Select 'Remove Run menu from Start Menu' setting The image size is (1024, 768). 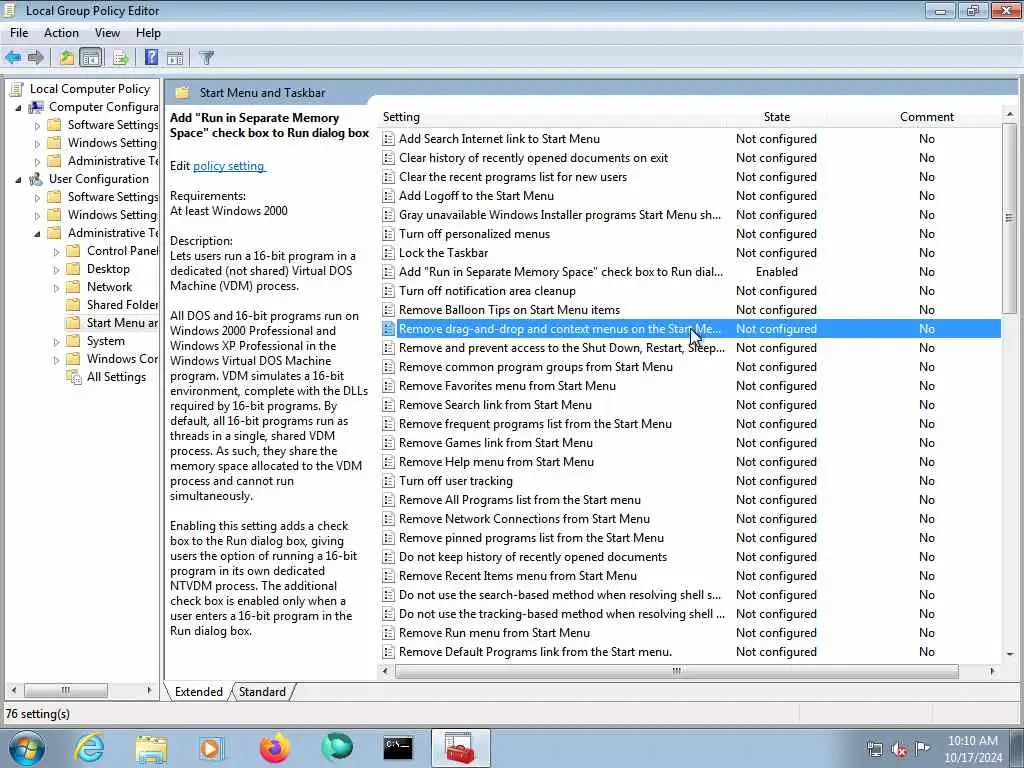[691, 633]
